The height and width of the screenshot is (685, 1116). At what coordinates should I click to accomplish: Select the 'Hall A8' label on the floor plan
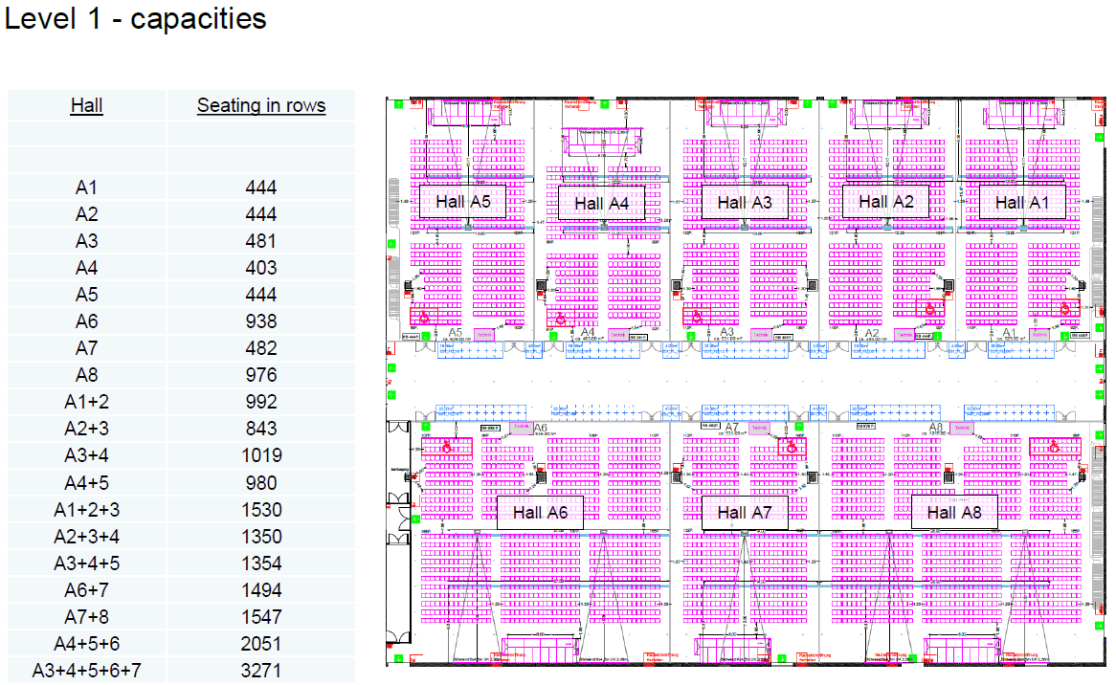point(954,513)
